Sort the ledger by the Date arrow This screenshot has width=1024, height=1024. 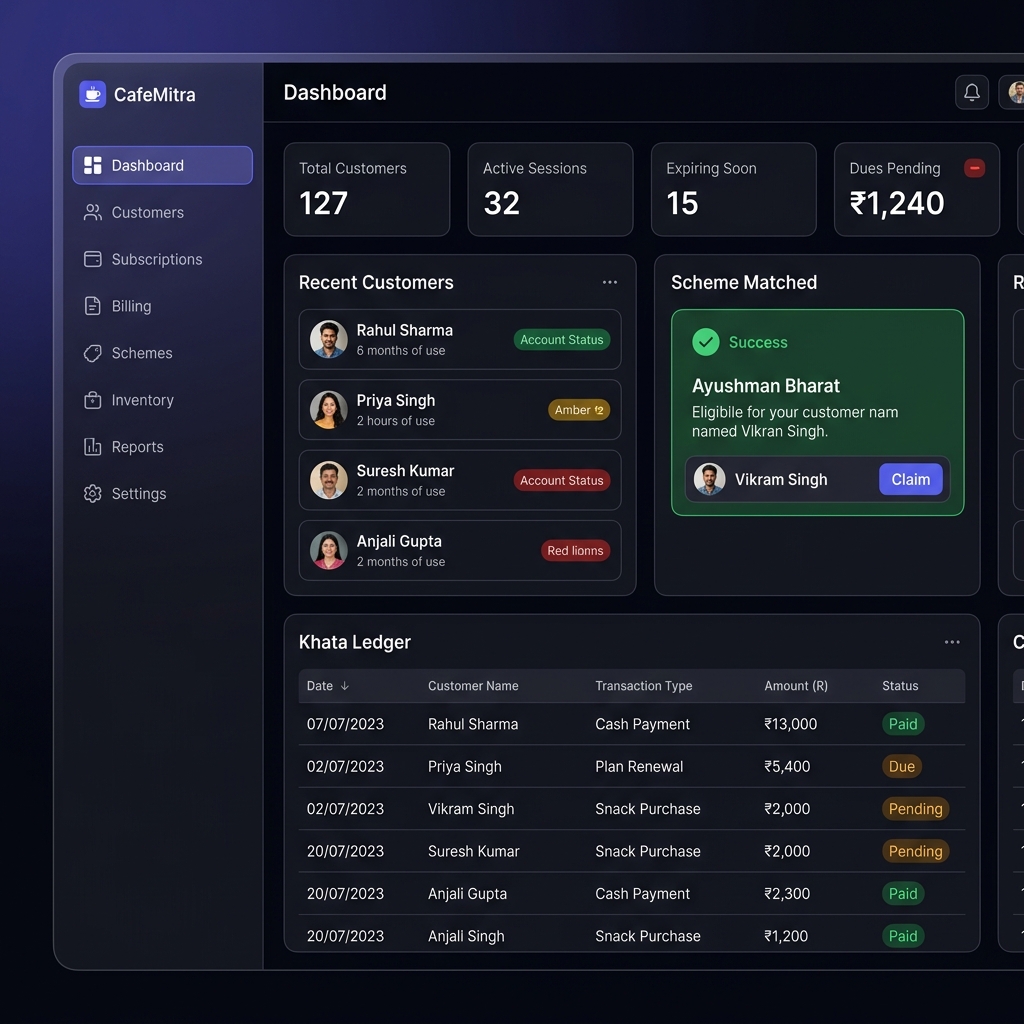pos(345,686)
